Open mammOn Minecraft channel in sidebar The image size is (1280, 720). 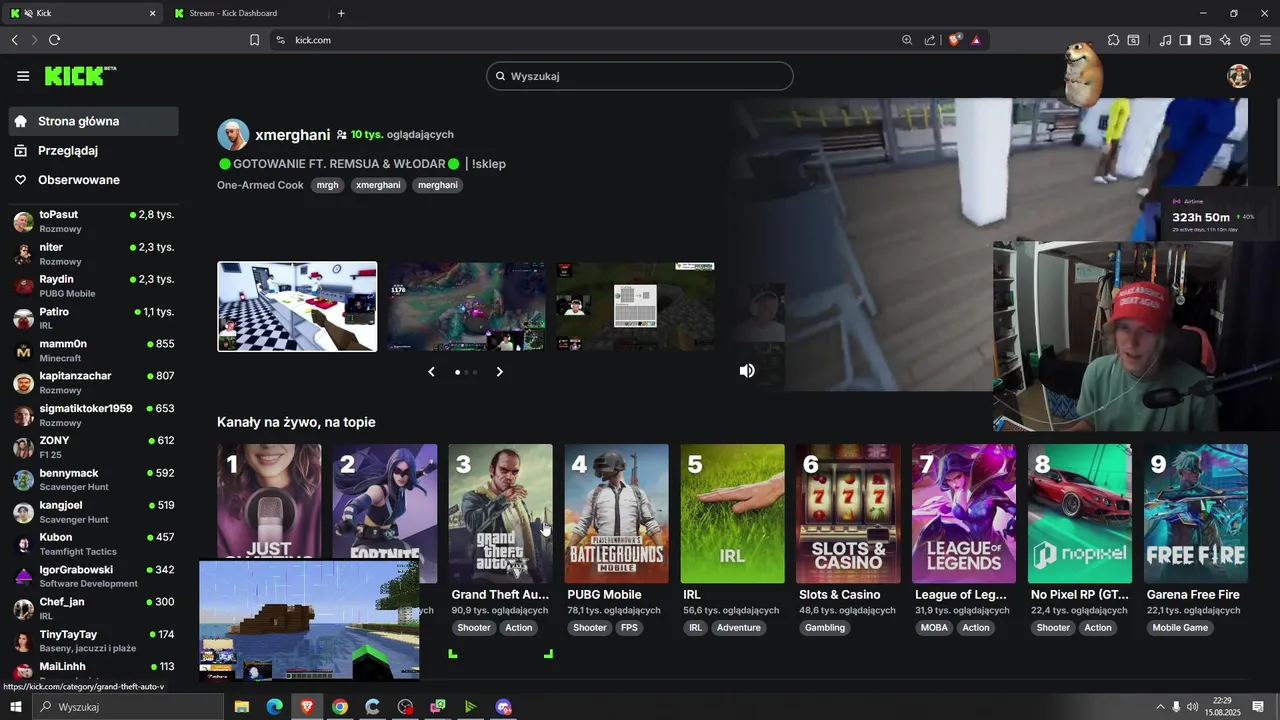pos(94,350)
